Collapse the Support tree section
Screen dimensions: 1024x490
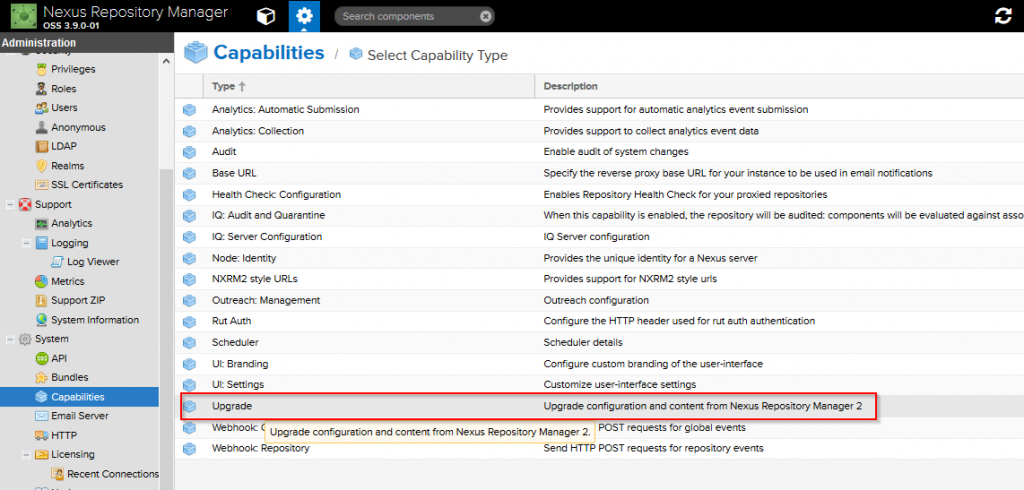coord(10,205)
